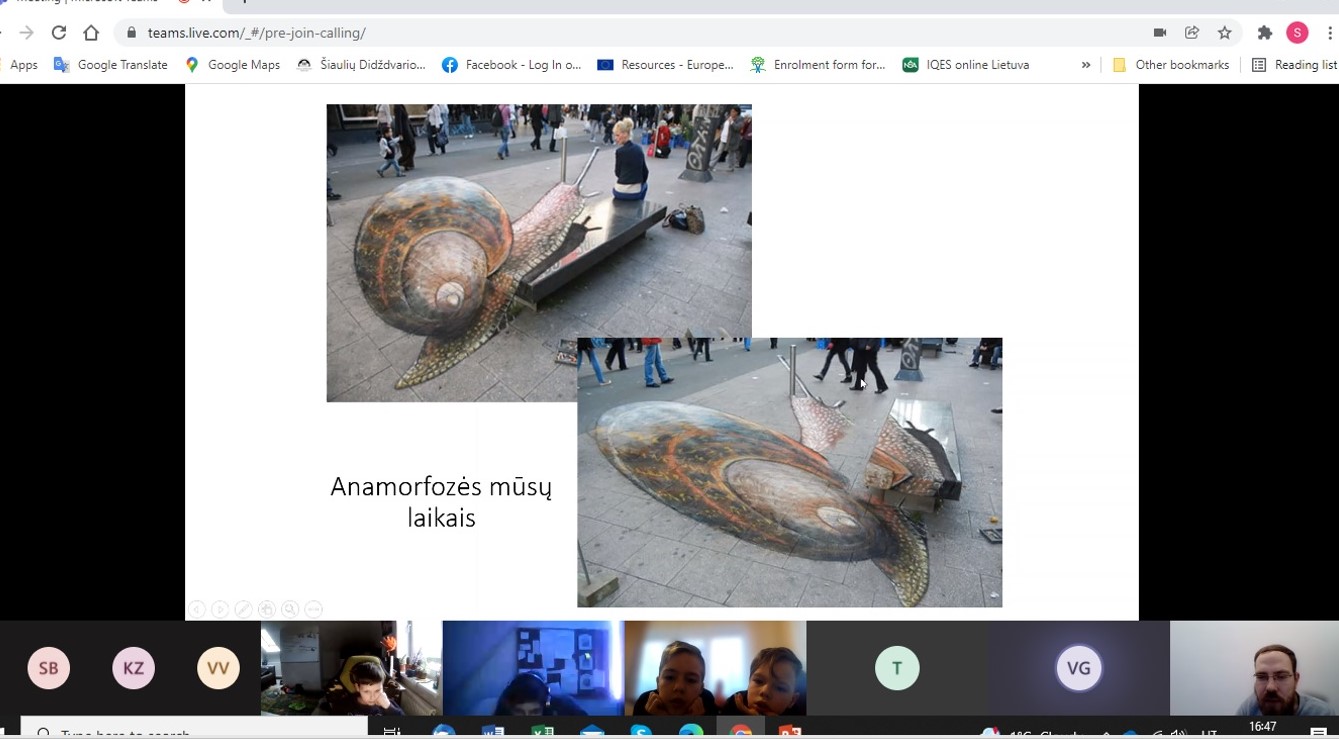Select participant SB avatar
1339x739 pixels.
point(49,668)
